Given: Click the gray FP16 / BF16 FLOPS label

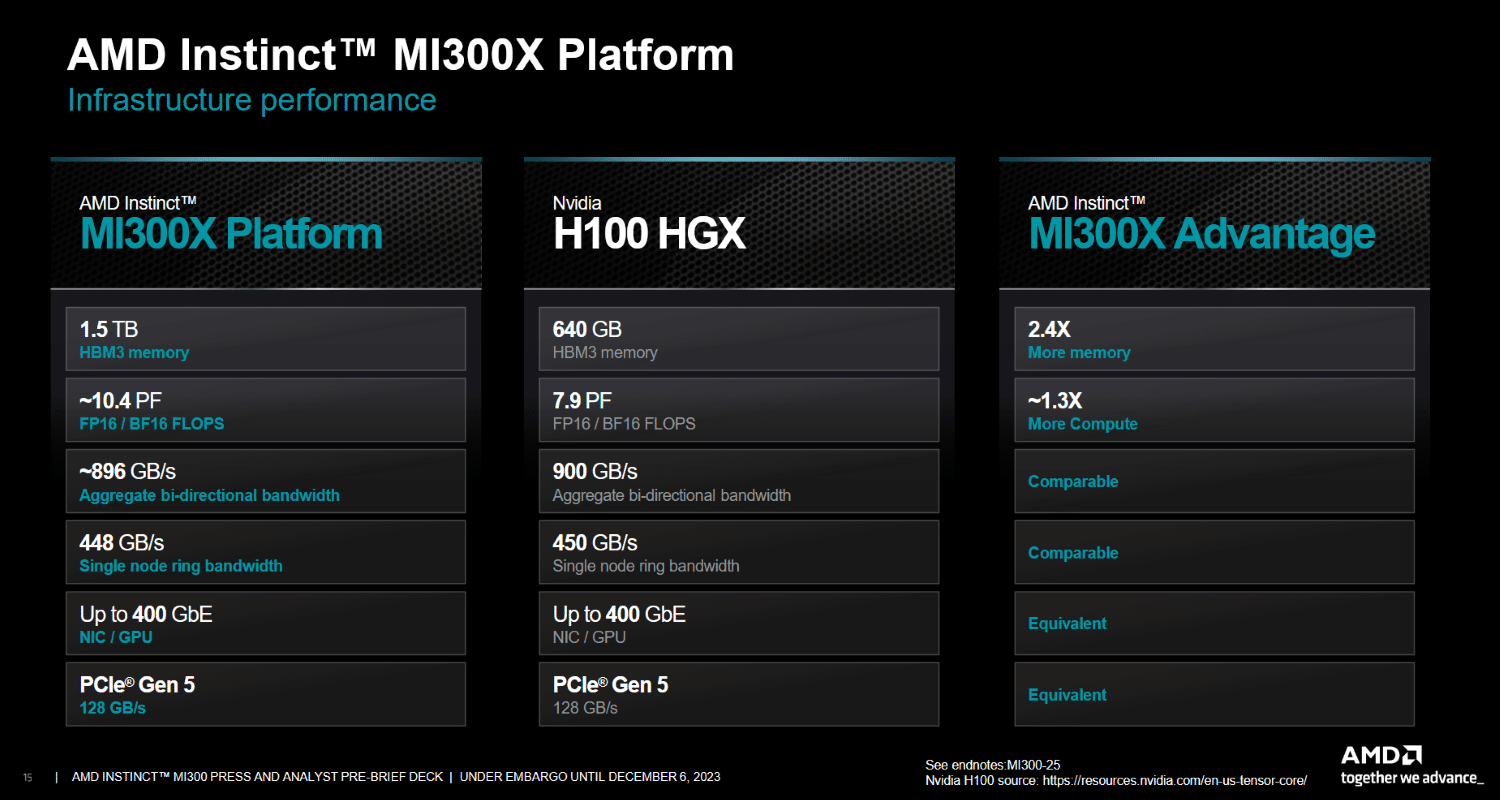Looking at the screenshot, I should click(624, 424).
